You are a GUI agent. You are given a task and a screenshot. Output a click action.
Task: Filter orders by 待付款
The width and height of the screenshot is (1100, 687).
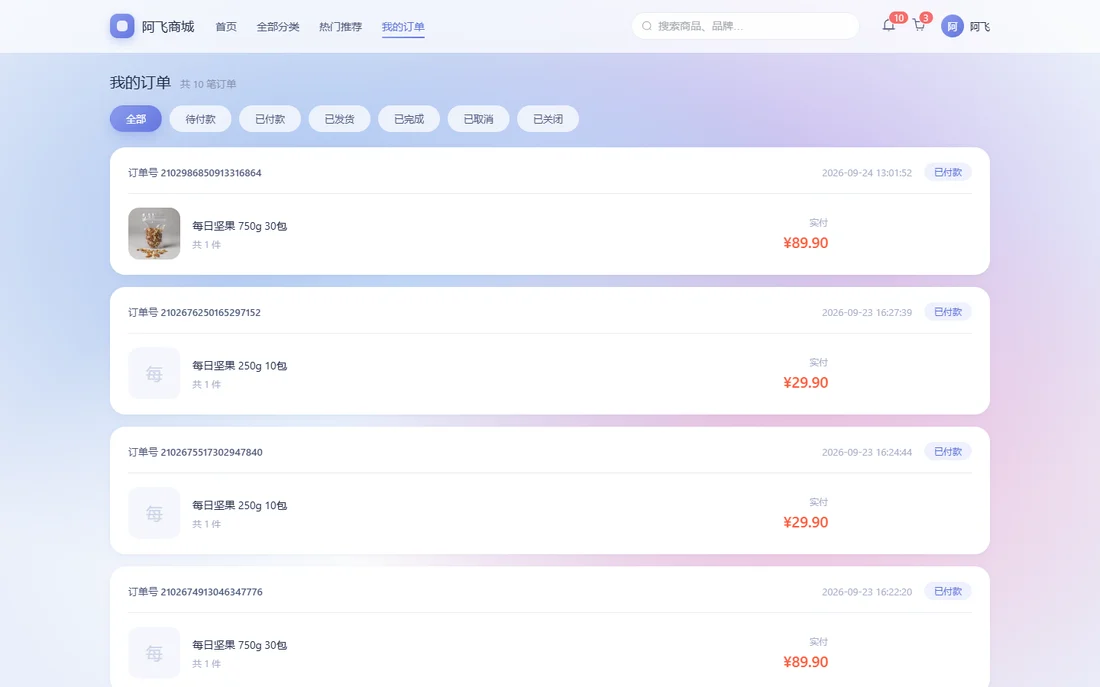[201, 119]
